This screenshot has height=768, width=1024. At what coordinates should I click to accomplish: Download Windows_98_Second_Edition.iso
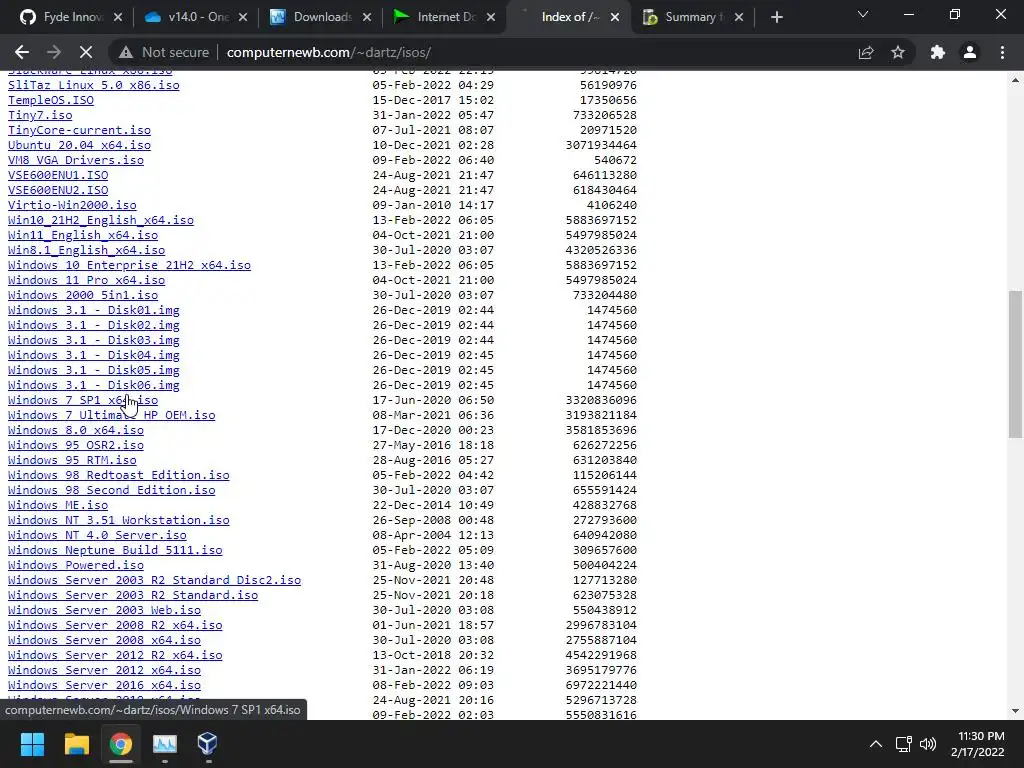pyautogui.click(x=112, y=490)
